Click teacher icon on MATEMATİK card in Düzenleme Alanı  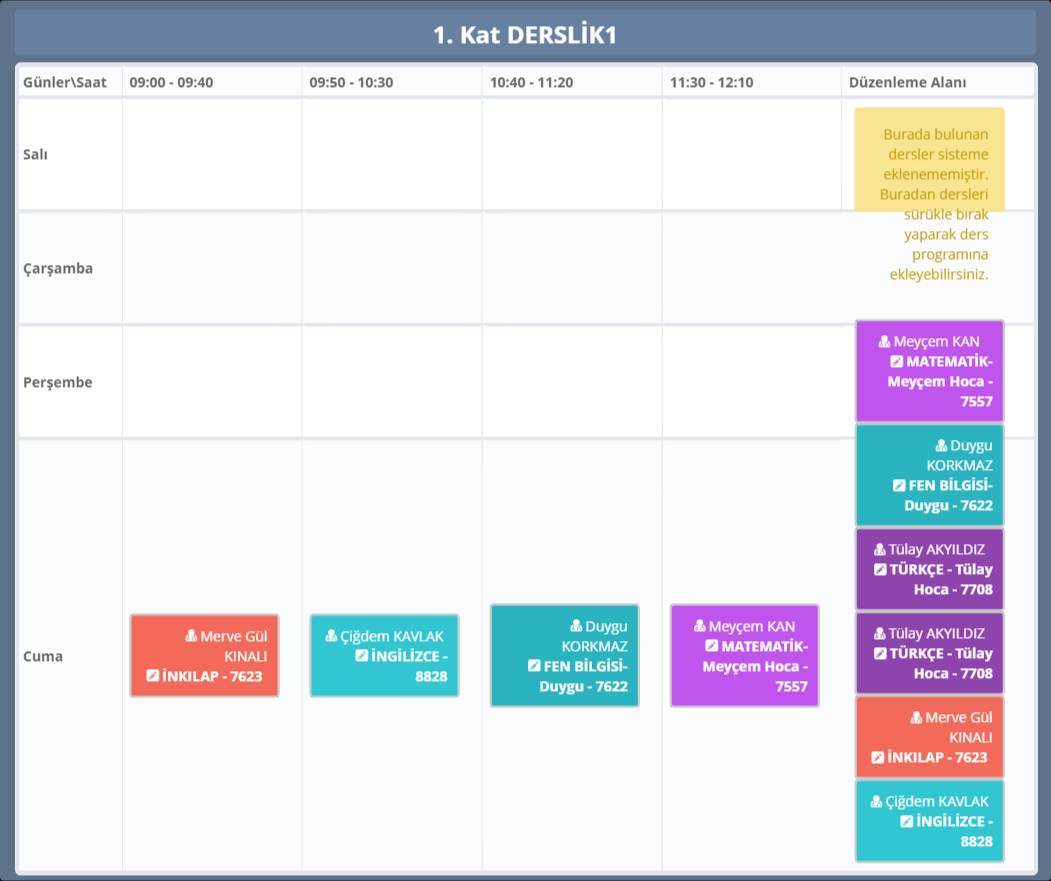pos(884,342)
